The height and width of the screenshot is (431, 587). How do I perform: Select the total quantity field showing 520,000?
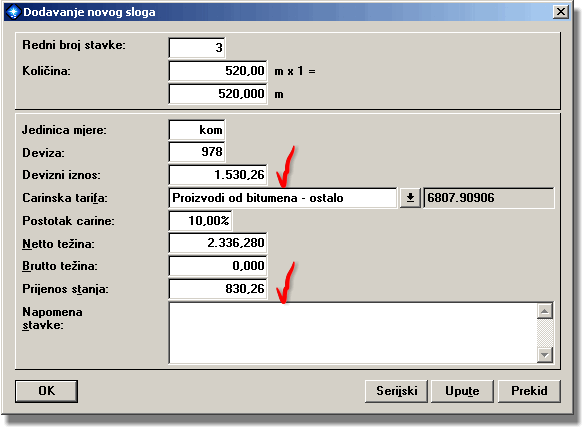[x=218, y=94]
